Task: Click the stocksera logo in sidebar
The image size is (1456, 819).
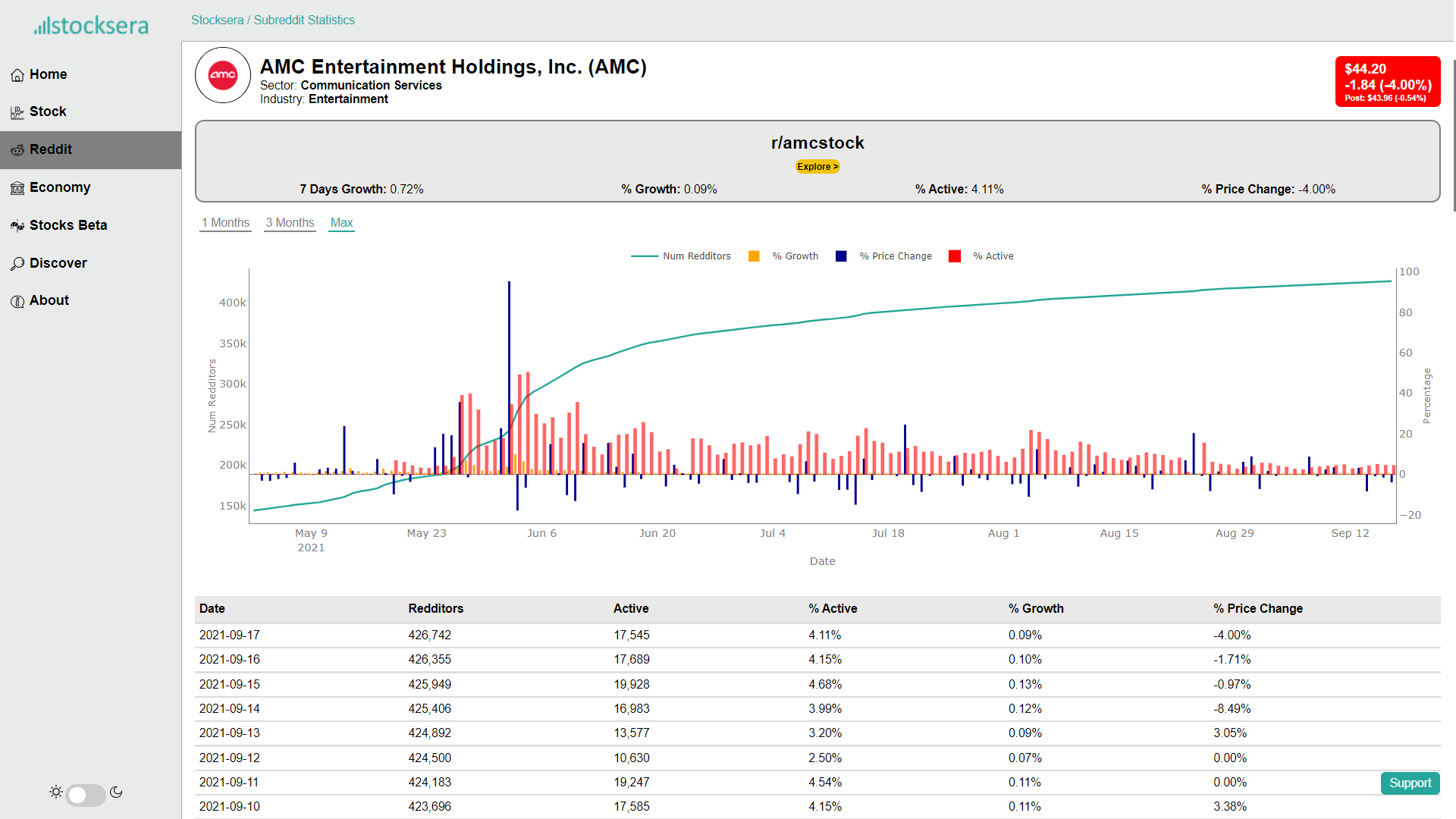Action: [x=91, y=26]
